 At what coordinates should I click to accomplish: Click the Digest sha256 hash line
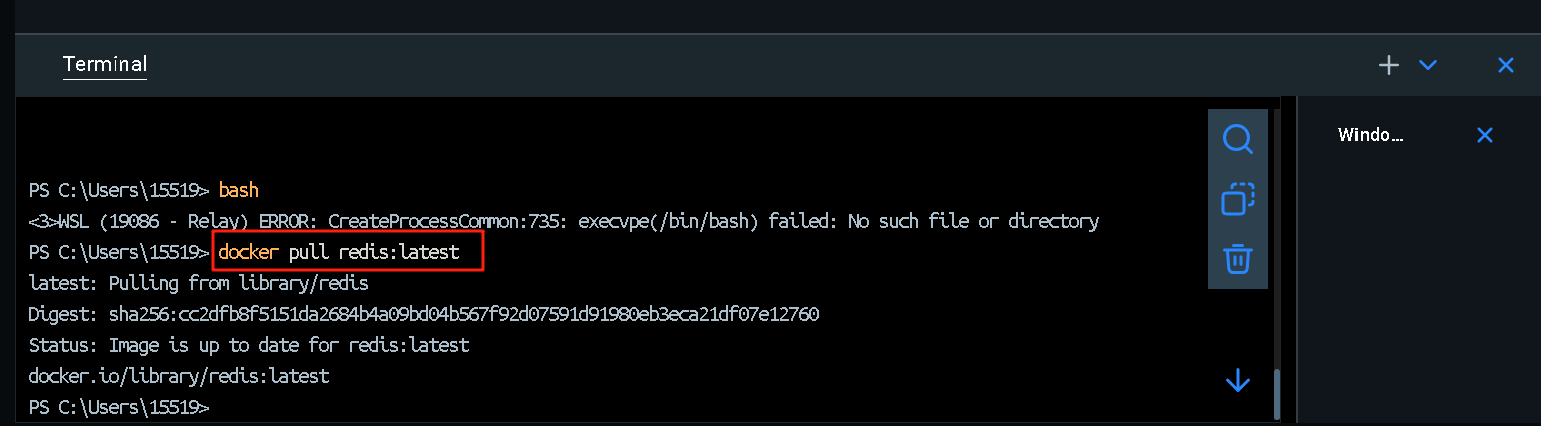[x=424, y=314]
